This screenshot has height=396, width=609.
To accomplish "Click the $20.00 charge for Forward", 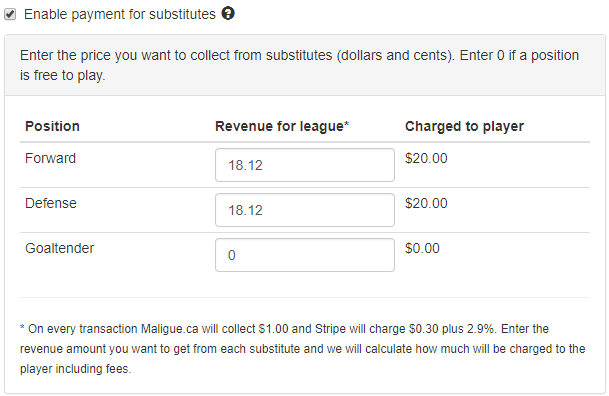I will click(x=426, y=158).
